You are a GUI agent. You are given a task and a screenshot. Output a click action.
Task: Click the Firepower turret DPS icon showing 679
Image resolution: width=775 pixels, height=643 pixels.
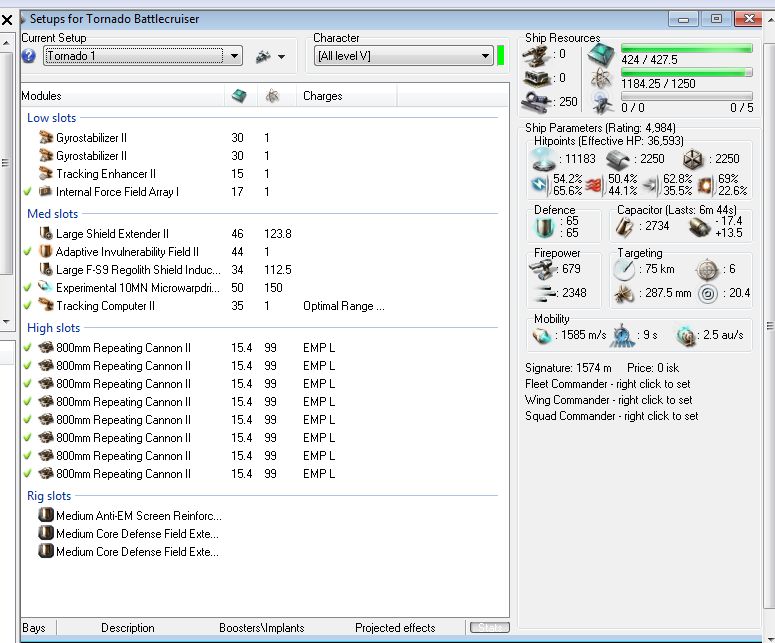coord(542,270)
